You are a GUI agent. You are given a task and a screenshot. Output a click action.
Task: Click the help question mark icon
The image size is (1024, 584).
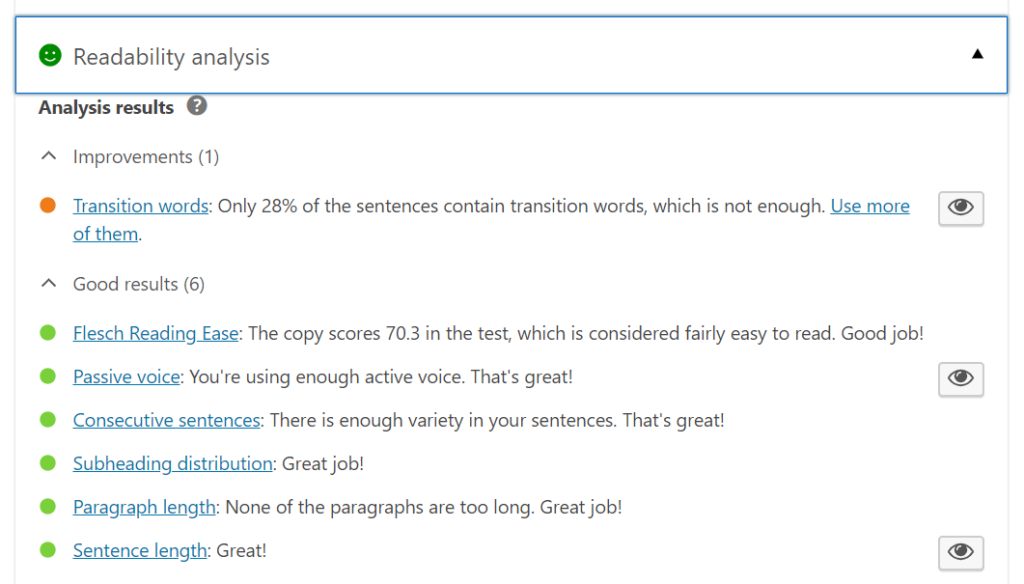click(x=197, y=106)
